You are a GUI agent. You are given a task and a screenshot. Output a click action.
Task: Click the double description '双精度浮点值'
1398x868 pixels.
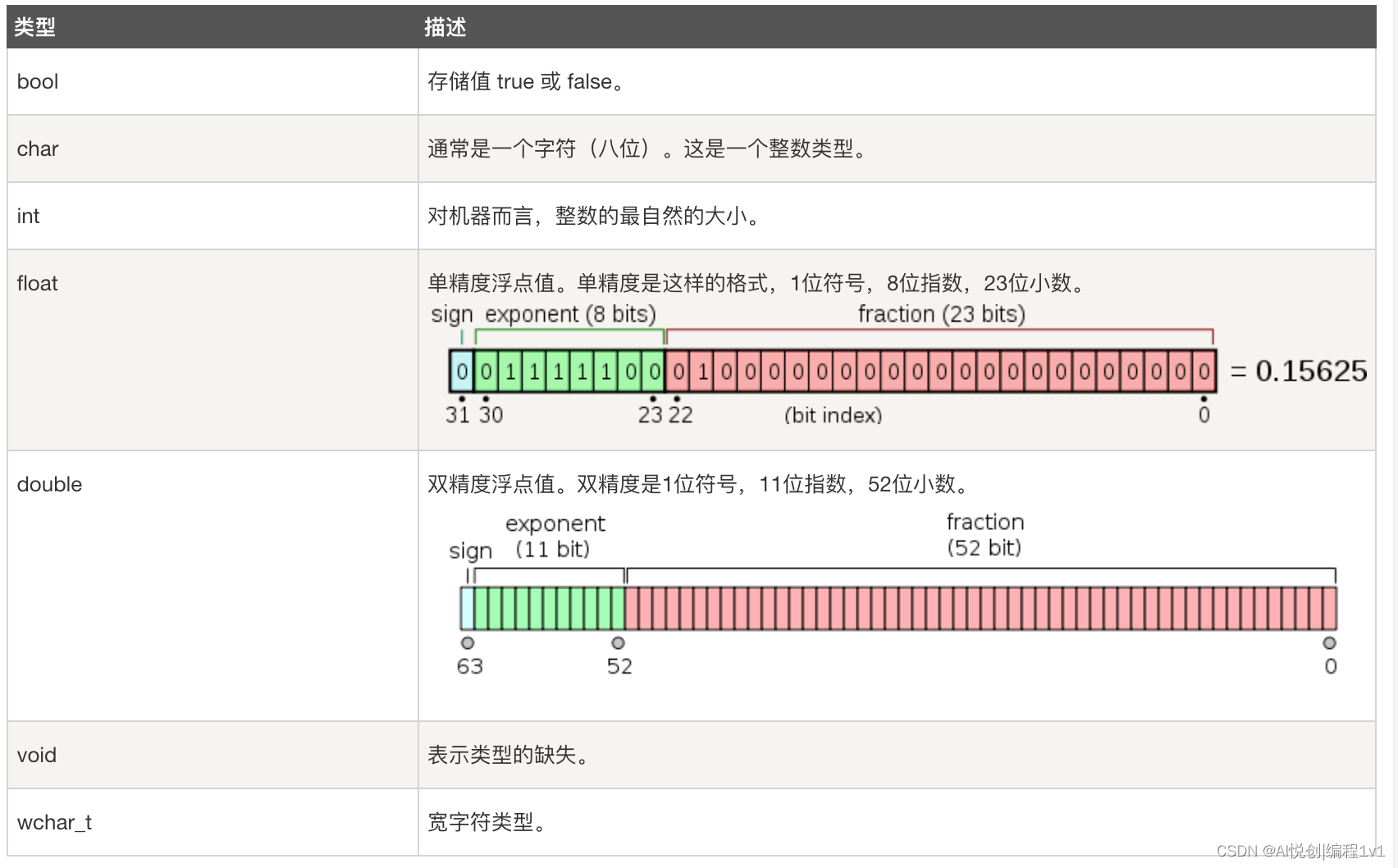pos(699,484)
